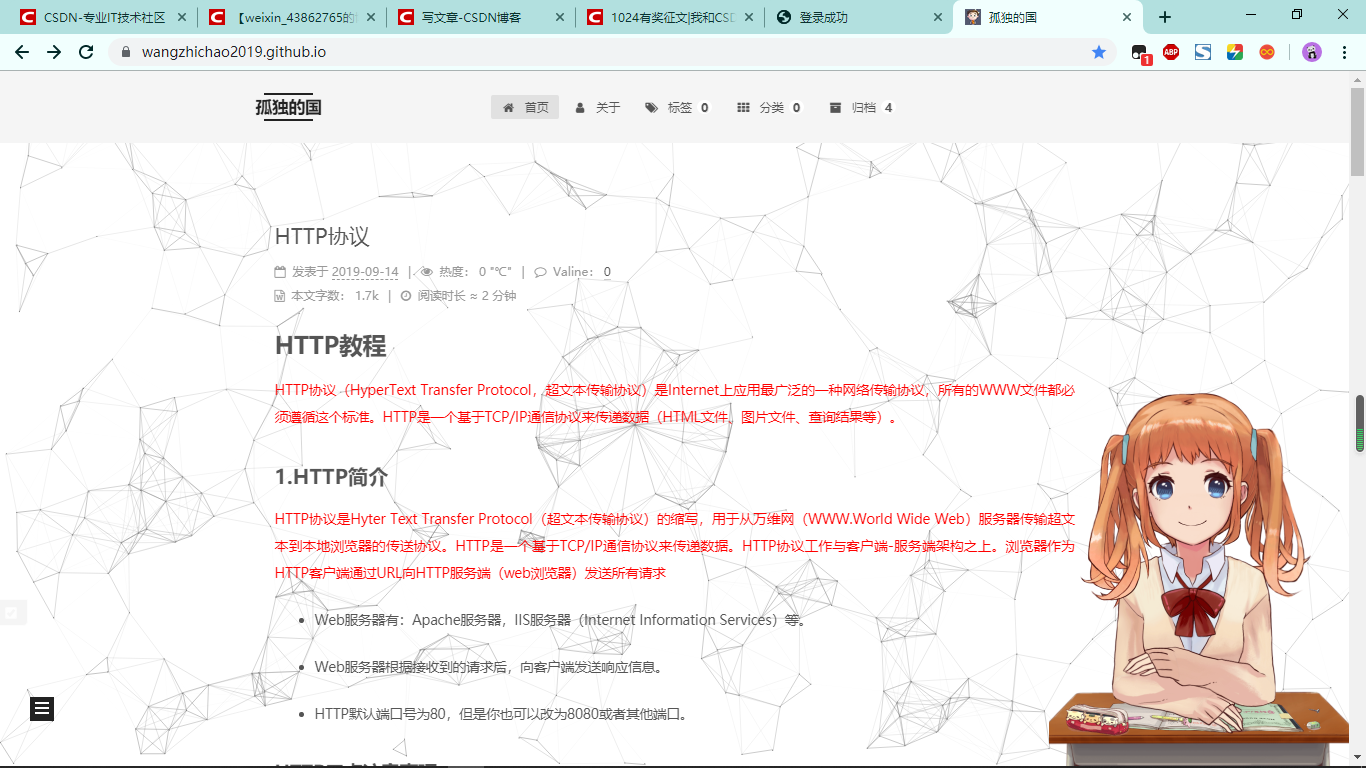This screenshot has height=768, width=1366.
Task: Close the 孤独的国 tab
Action: [x=1126, y=17]
